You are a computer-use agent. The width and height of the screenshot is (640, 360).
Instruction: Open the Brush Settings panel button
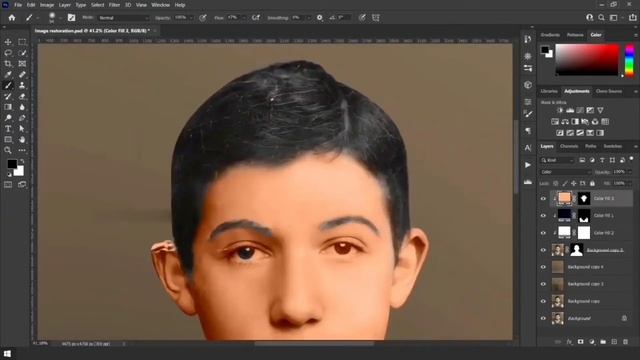coord(71,18)
